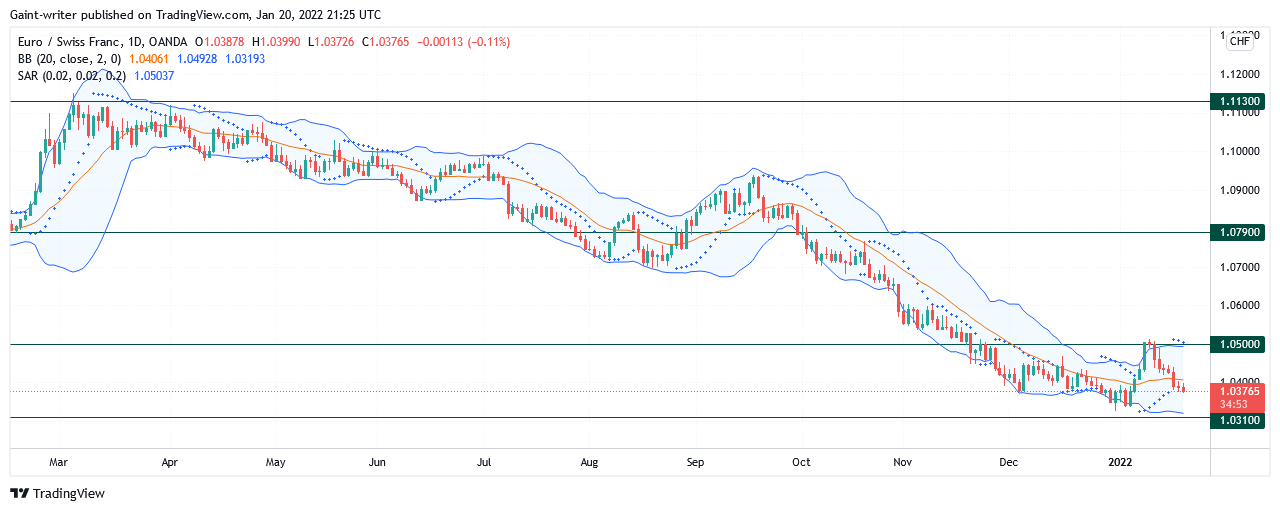Click the SAR (0.02, 0.02, 0.2) indicator legend
Image resolution: width=1280 pixels, height=511 pixels.
point(72,75)
